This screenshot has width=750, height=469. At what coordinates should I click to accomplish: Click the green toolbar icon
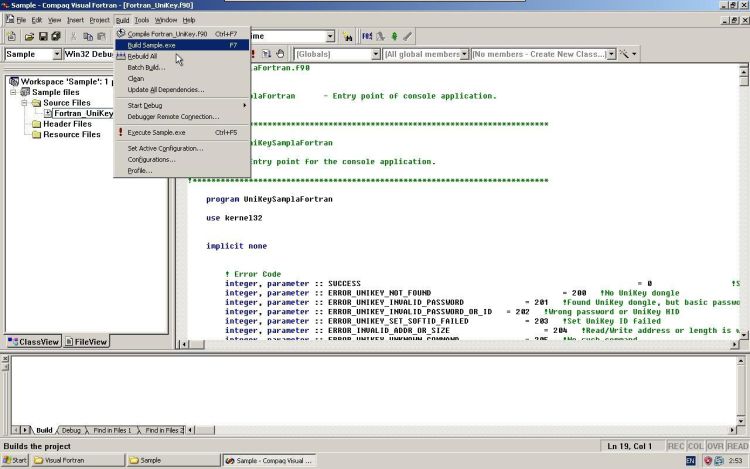coord(394,36)
